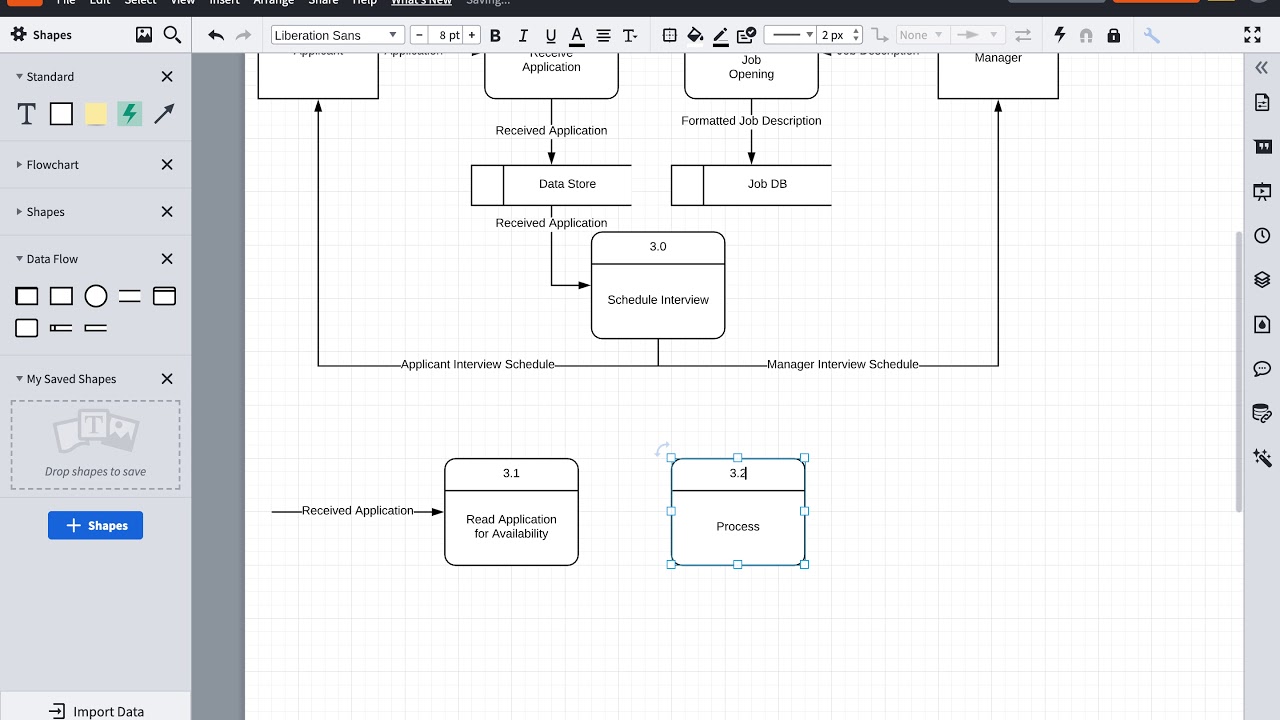Increase font size with plus button
Viewport: 1280px width, 720px height.
pyautogui.click(x=472, y=35)
